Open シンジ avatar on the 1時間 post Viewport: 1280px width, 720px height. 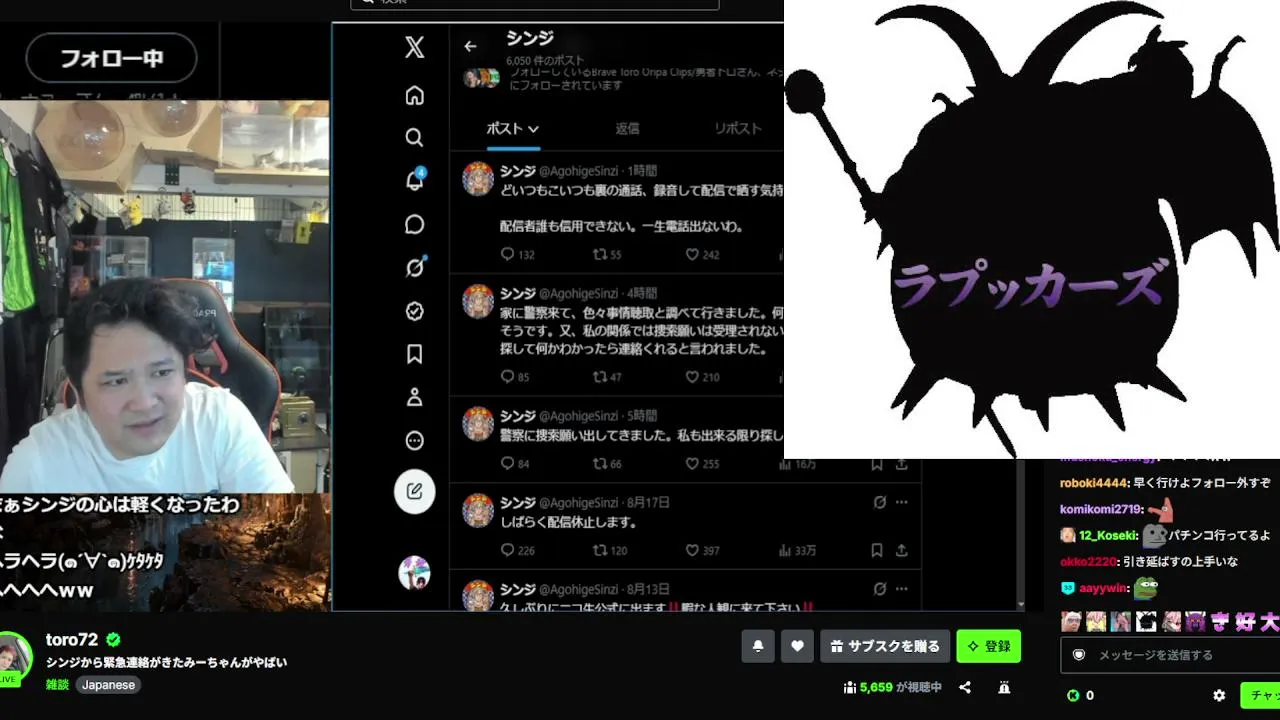point(478,179)
